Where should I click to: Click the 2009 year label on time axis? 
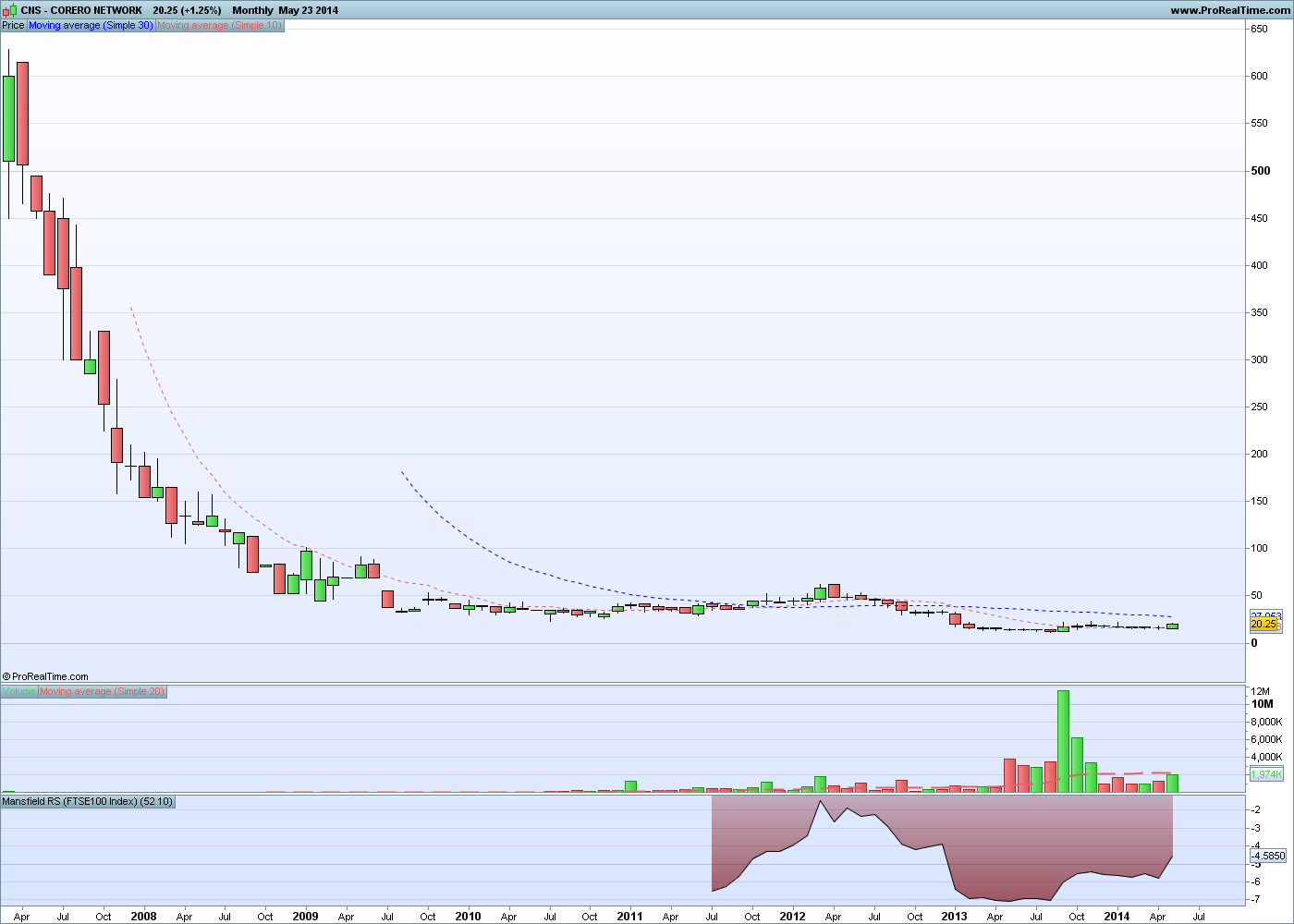tap(305, 917)
